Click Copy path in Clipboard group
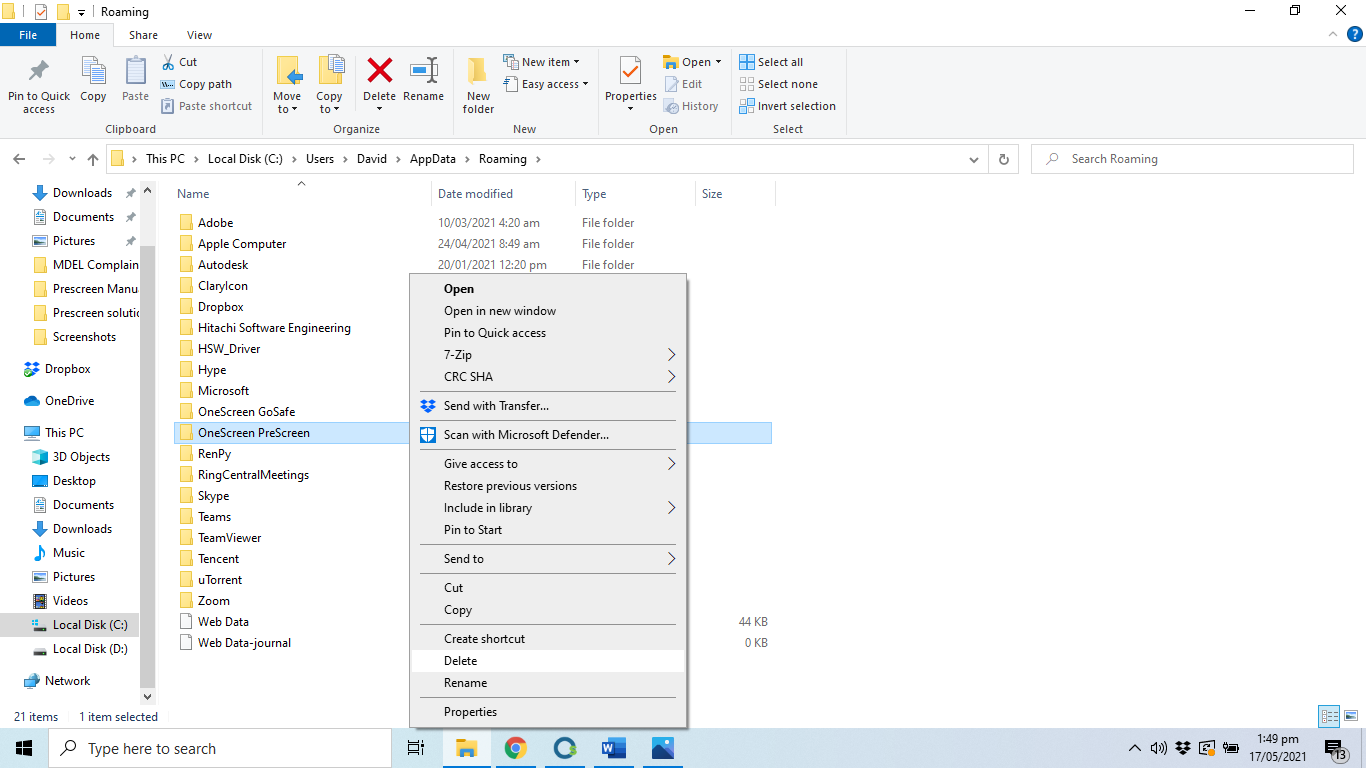 (x=196, y=84)
